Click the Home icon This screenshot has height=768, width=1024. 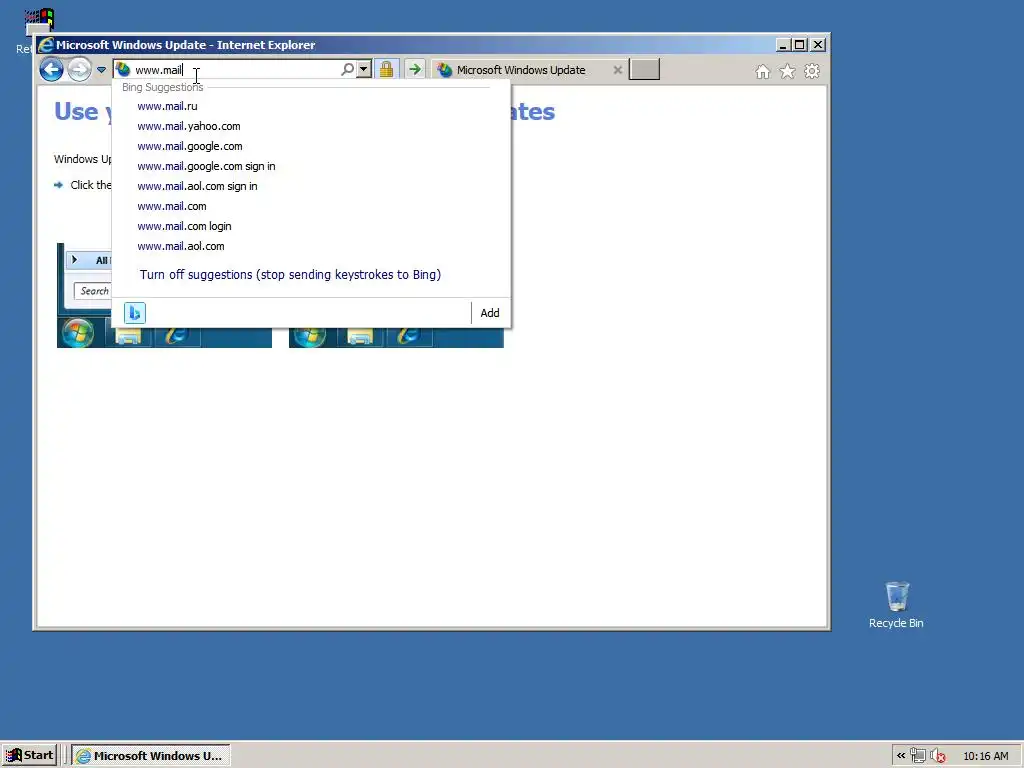tap(762, 71)
